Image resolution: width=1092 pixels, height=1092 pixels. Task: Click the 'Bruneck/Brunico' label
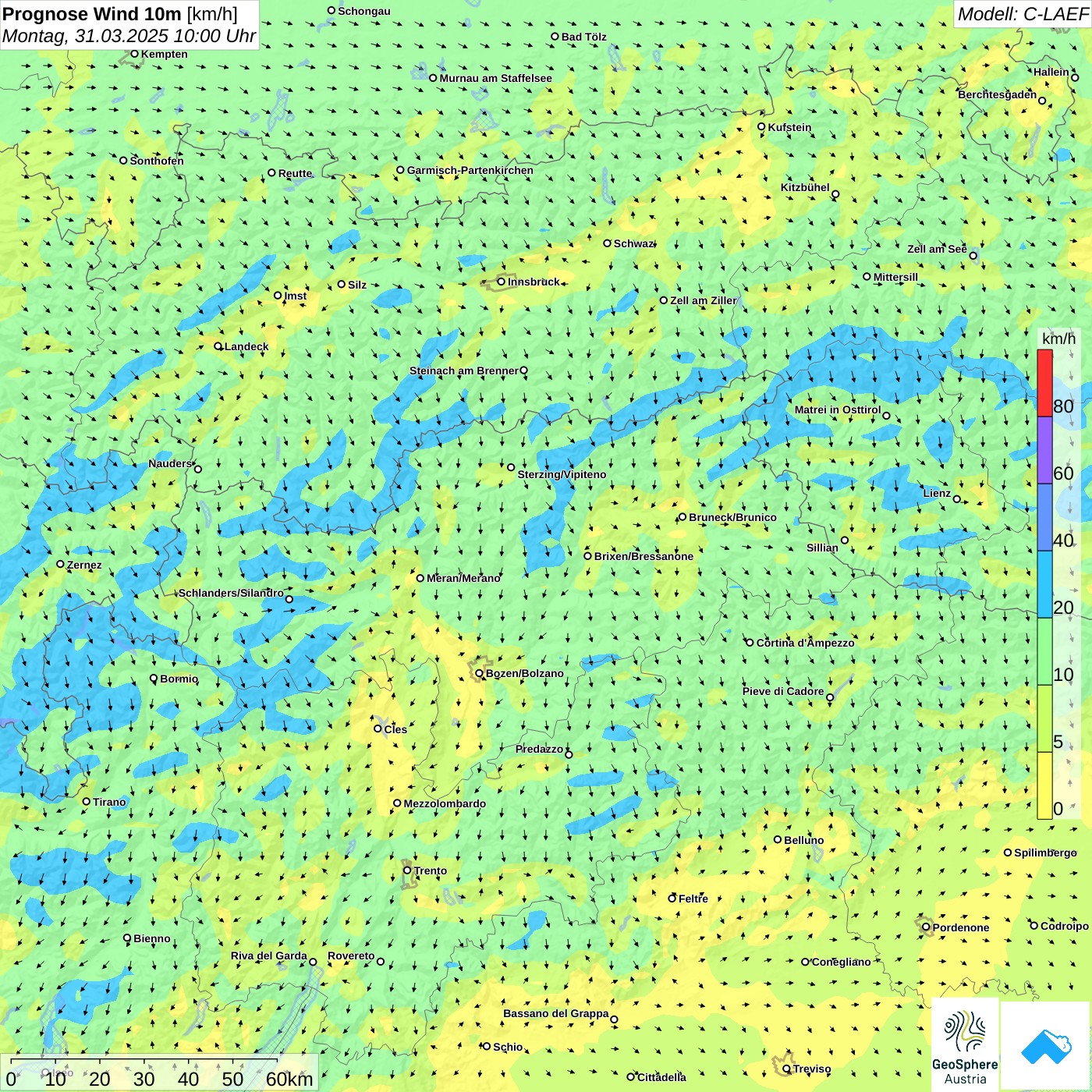[732, 517]
